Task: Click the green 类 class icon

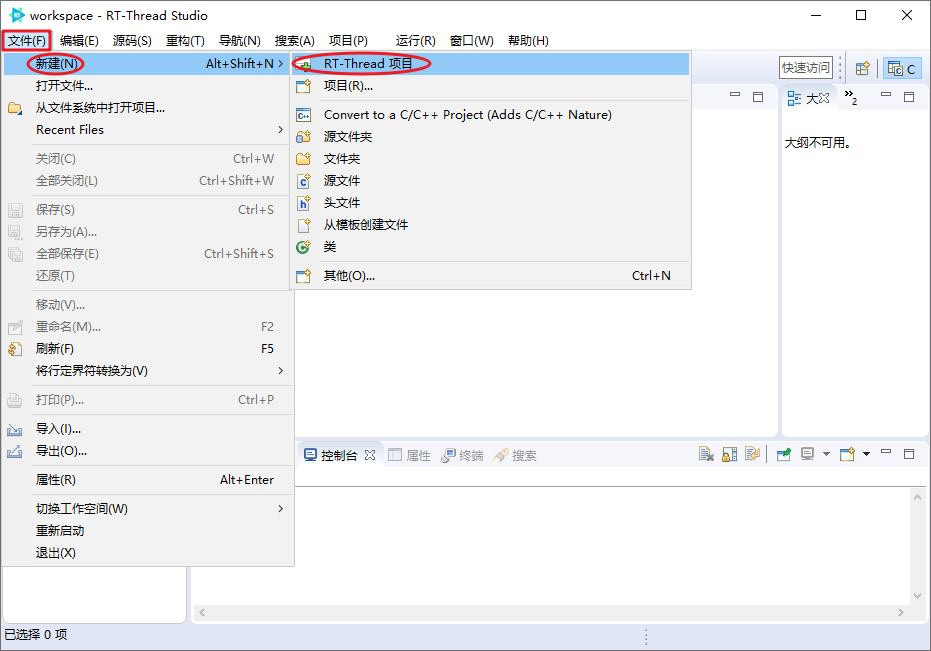Action: coord(303,247)
